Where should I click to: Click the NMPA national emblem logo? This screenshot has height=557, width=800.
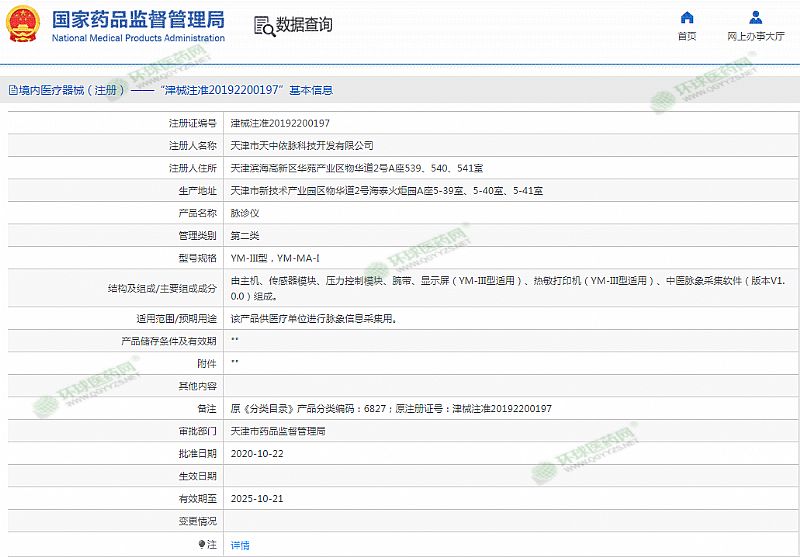tap(22, 24)
